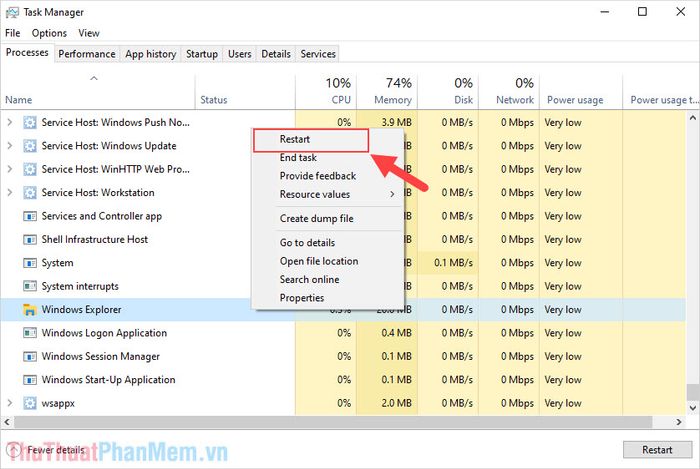Image resolution: width=700 pixels, height=469 pixels.
Task: Click the Service Host: Windows Update gear icon
Action: pos(30,145)
